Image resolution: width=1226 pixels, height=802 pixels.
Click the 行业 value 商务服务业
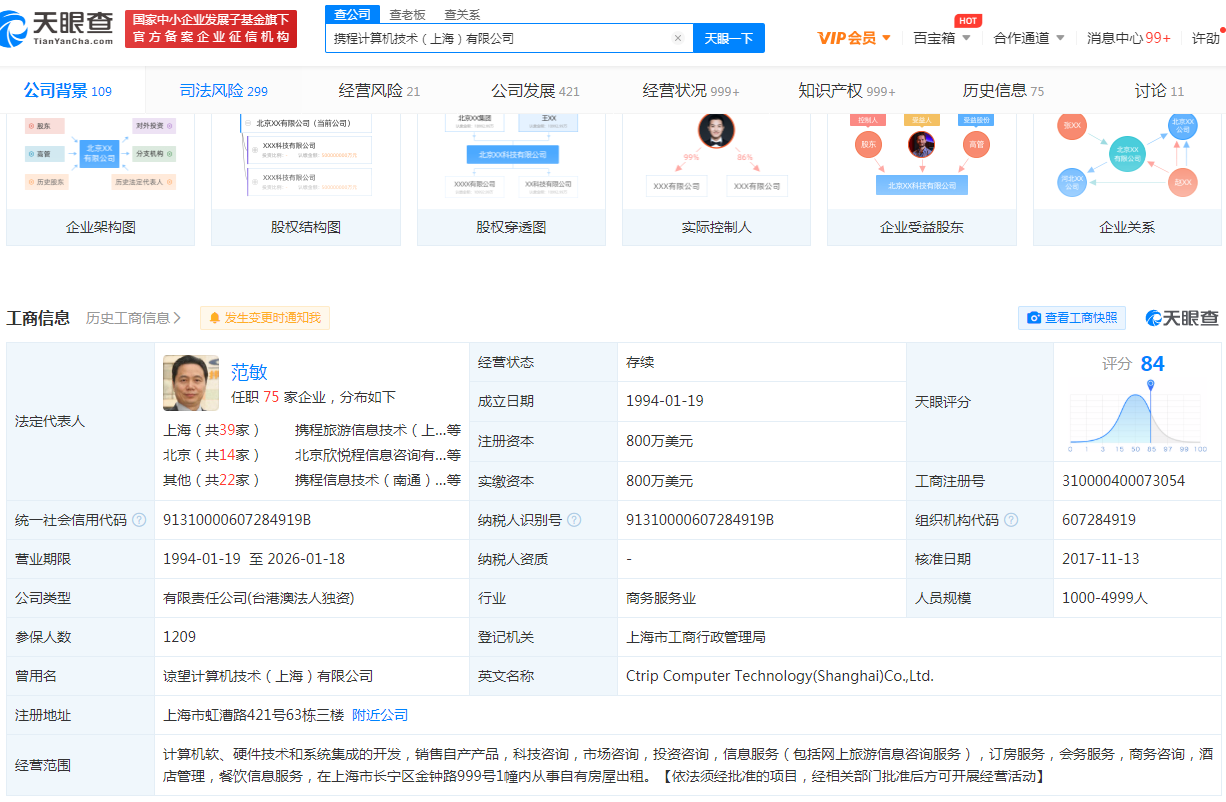click(x=661, y=598)
